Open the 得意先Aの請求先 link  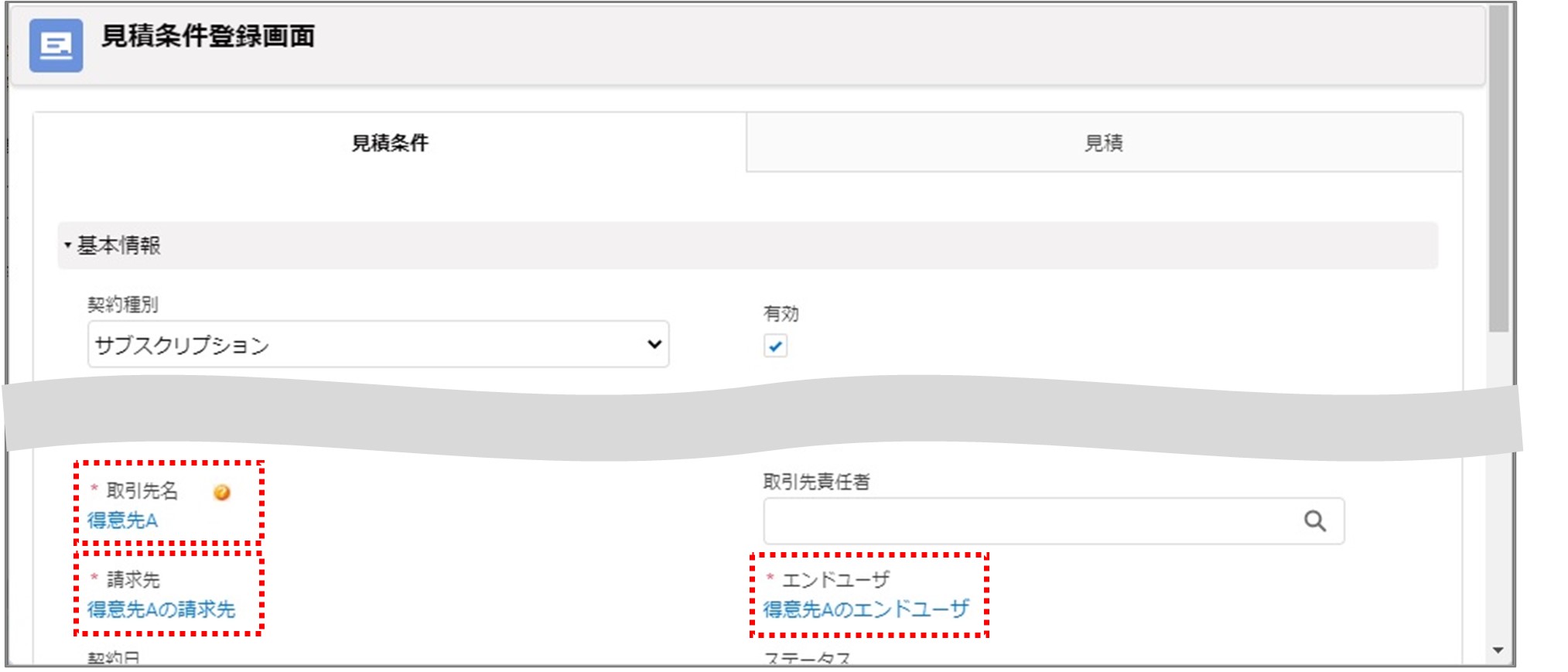(161, 609)
